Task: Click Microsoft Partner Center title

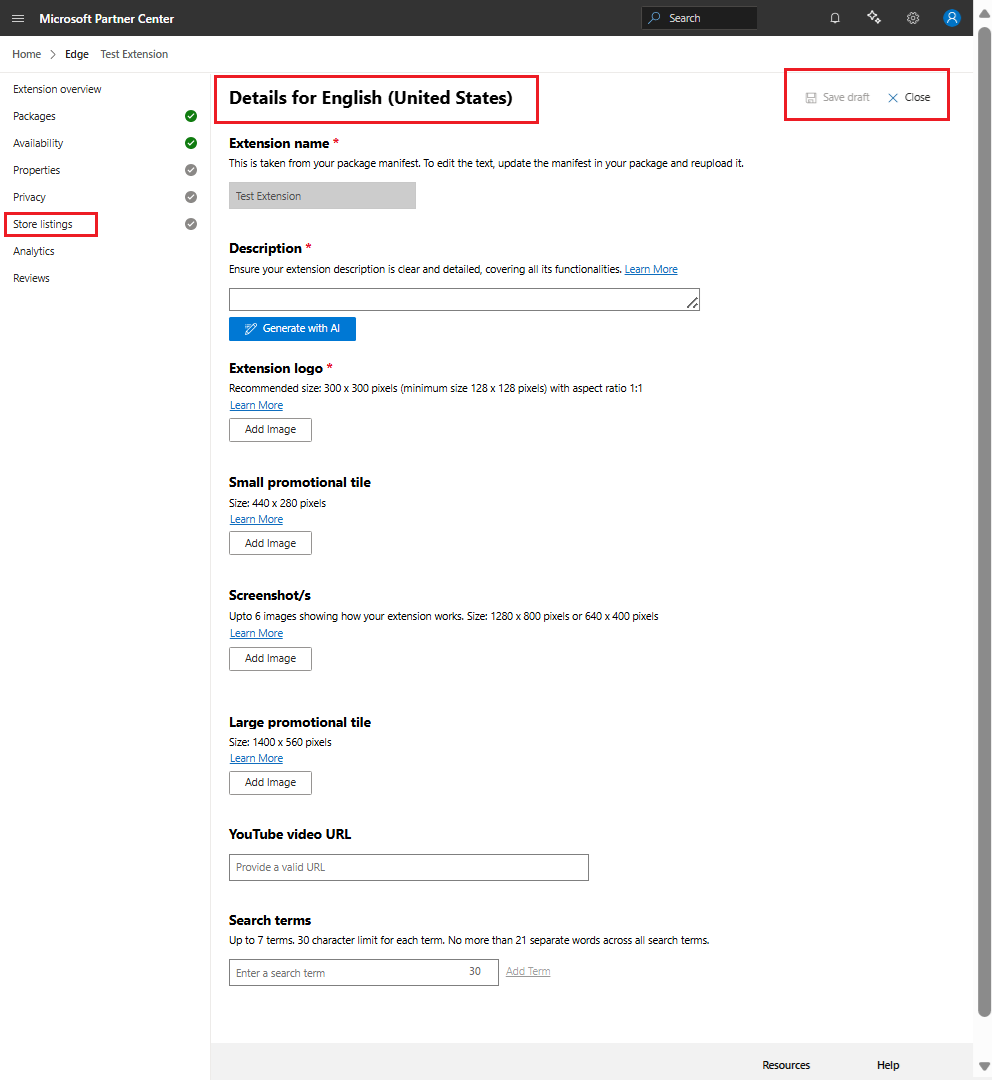Action: click(x=107, y=19)
